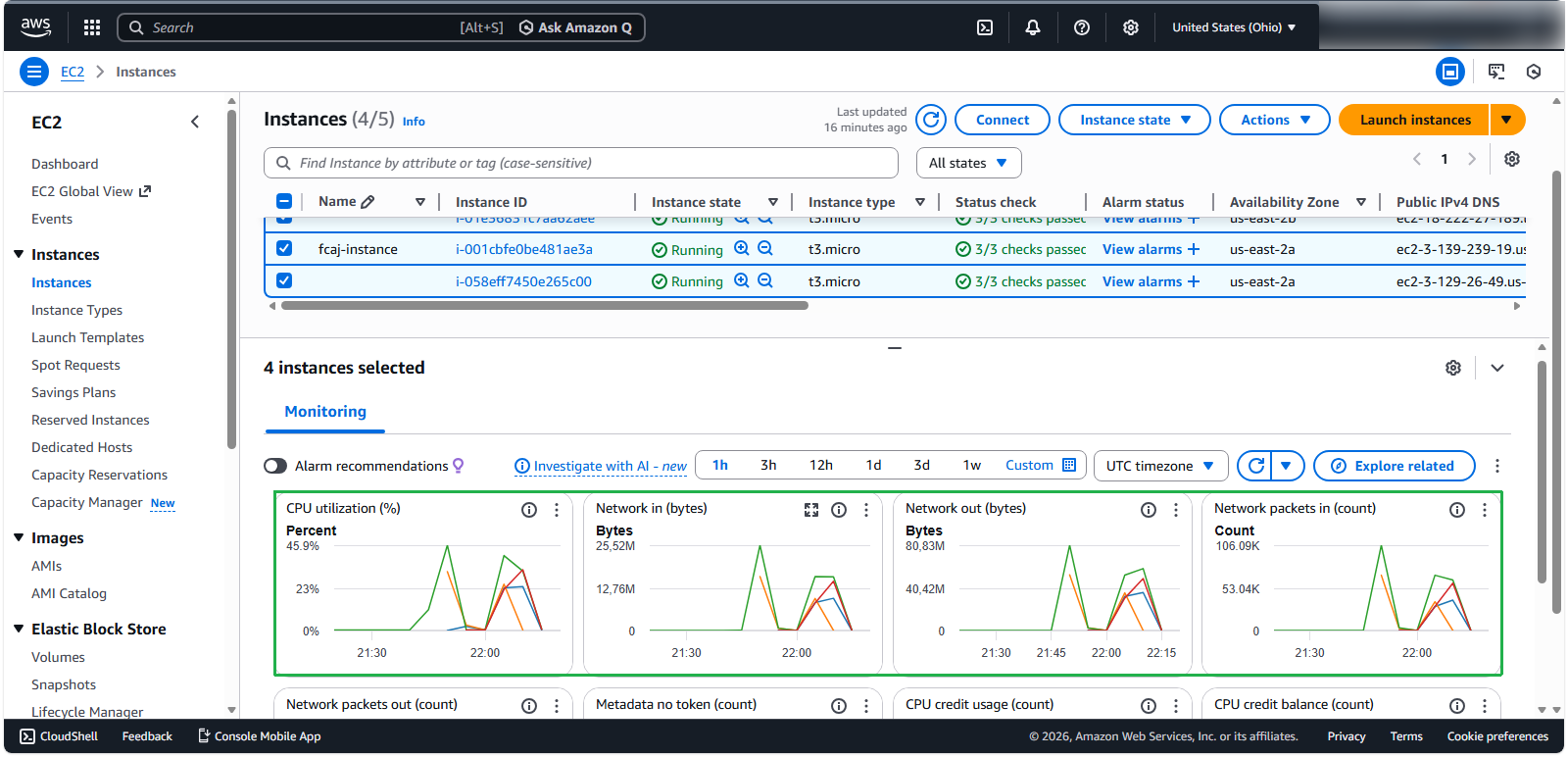Open region selector United States (Ohio)
1568x757 pixels.
1234,27
